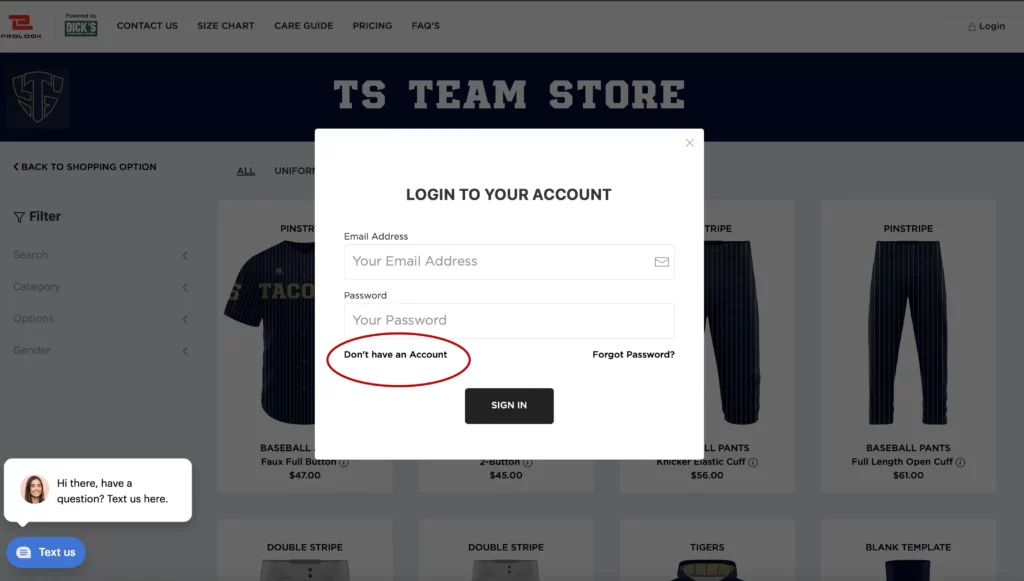Click the info icon next to Full Length Open Cuff
This screenshot has height=581, width=1024.
click(x=960, y=462)
